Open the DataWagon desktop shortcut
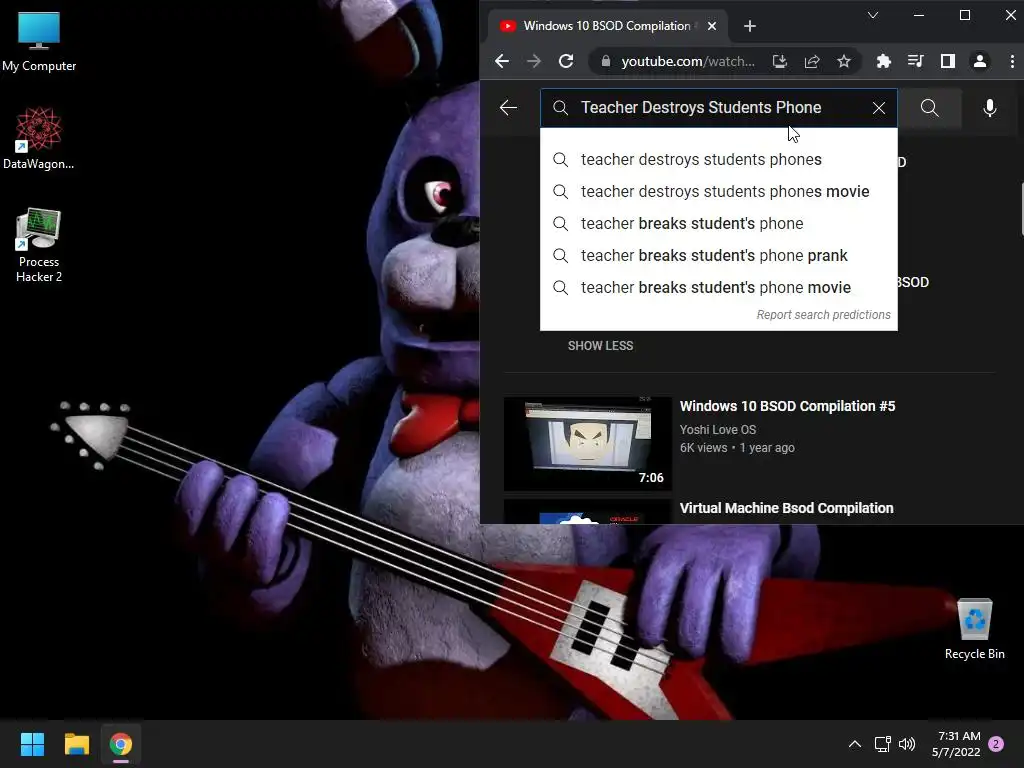 39,138
